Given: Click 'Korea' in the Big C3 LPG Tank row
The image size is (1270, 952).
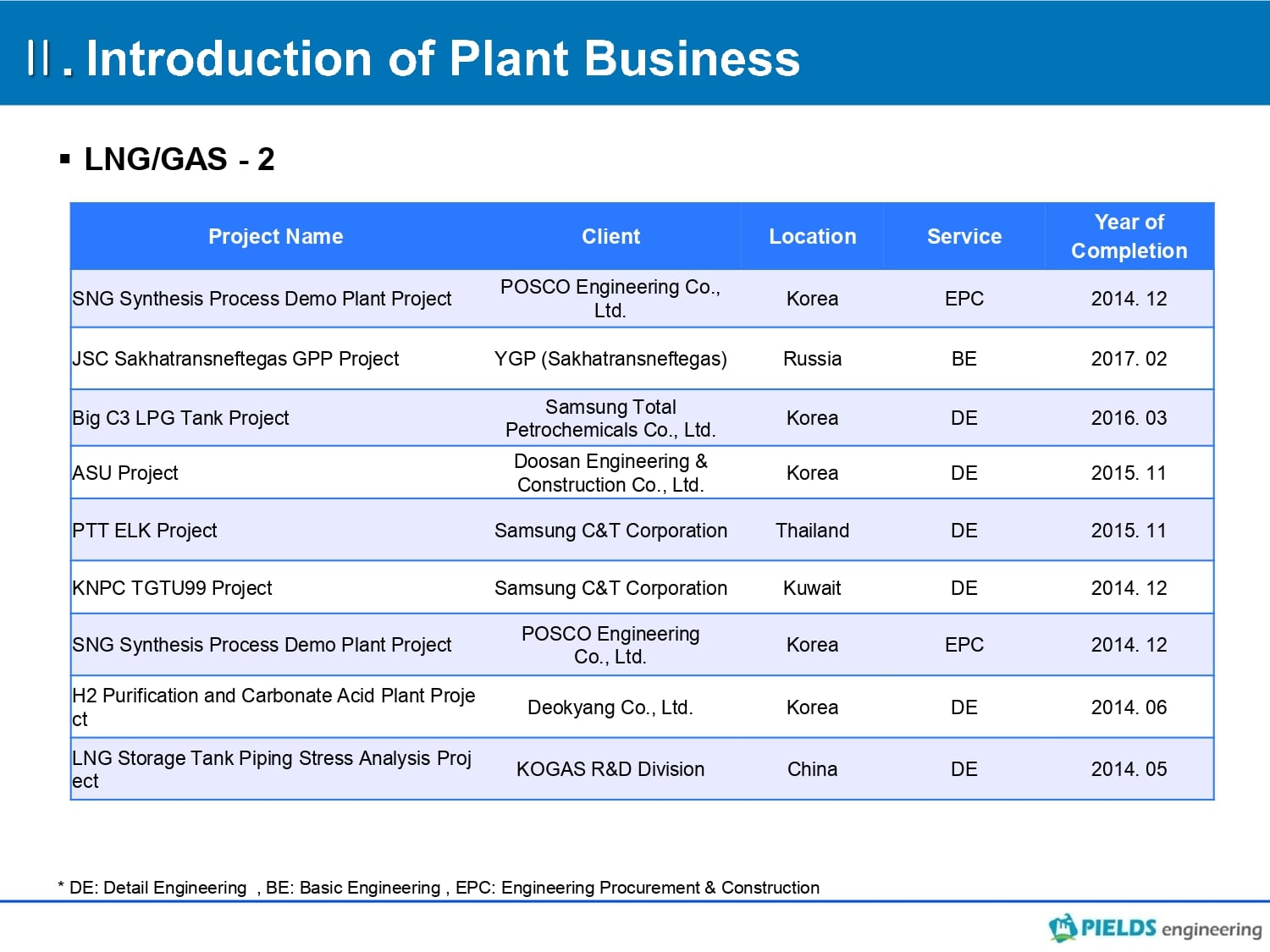Looking at the screenshot, I should (x=812, y=418).
